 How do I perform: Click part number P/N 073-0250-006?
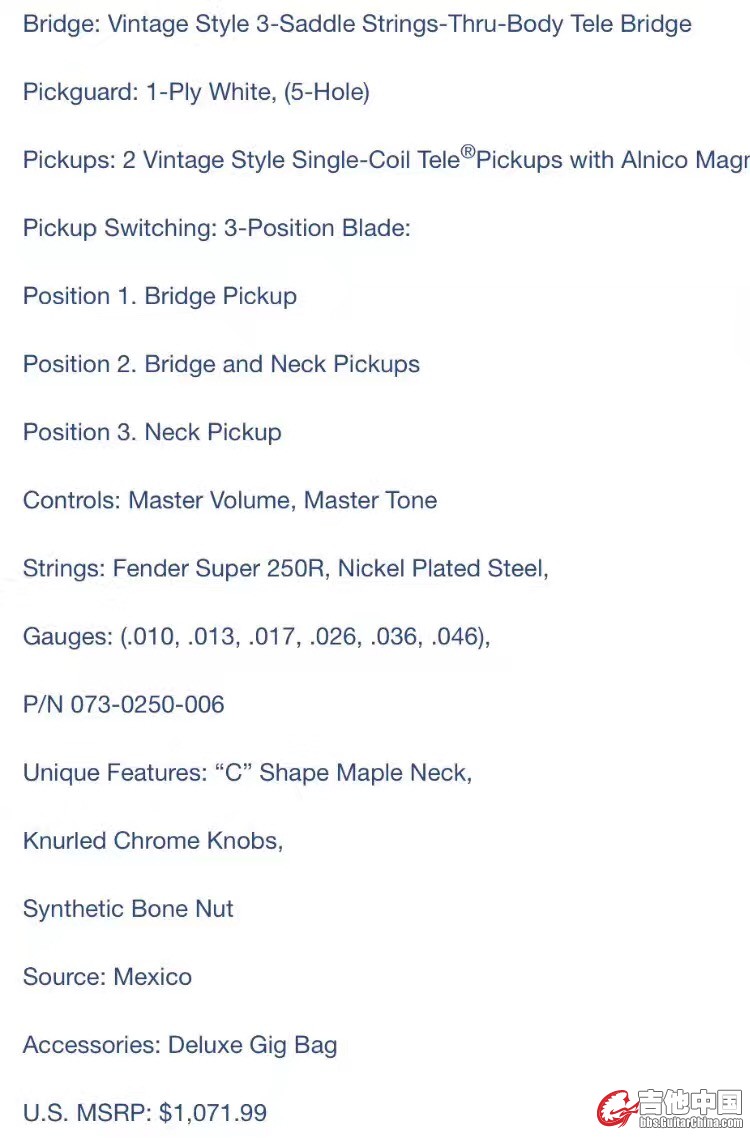tap(124, 704)
